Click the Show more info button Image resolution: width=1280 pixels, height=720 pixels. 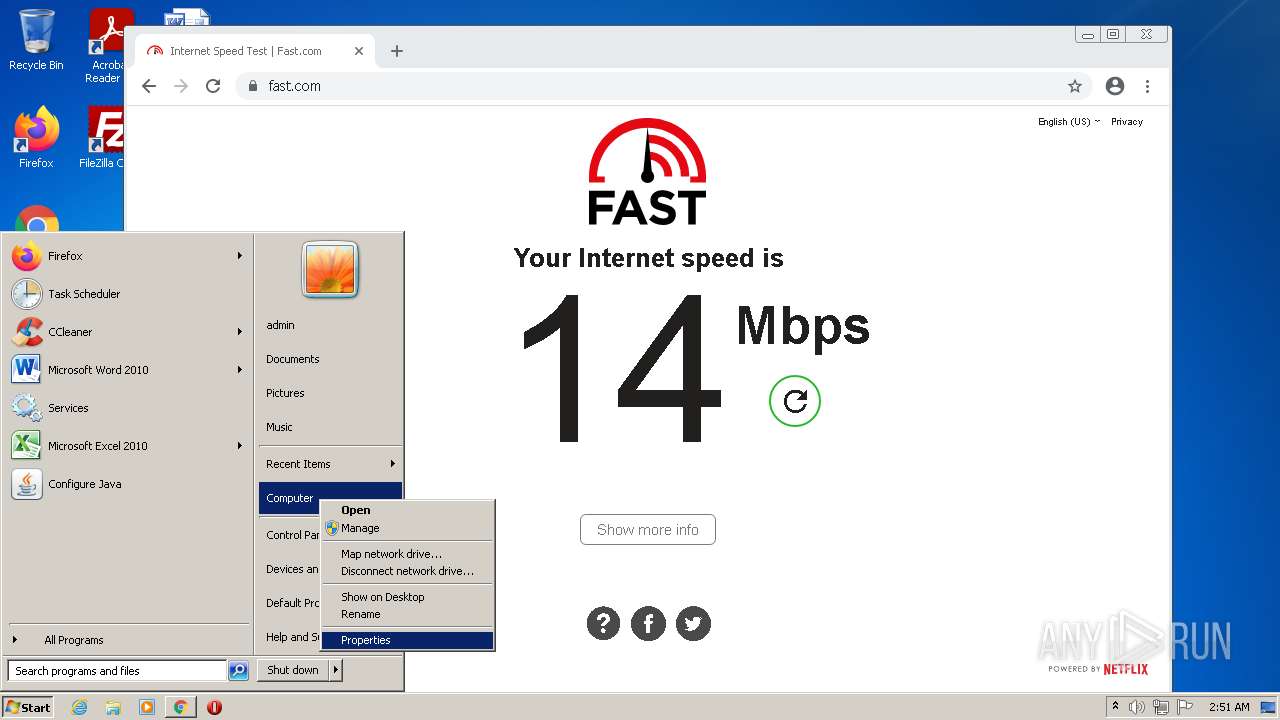click(x=648, y=530)
